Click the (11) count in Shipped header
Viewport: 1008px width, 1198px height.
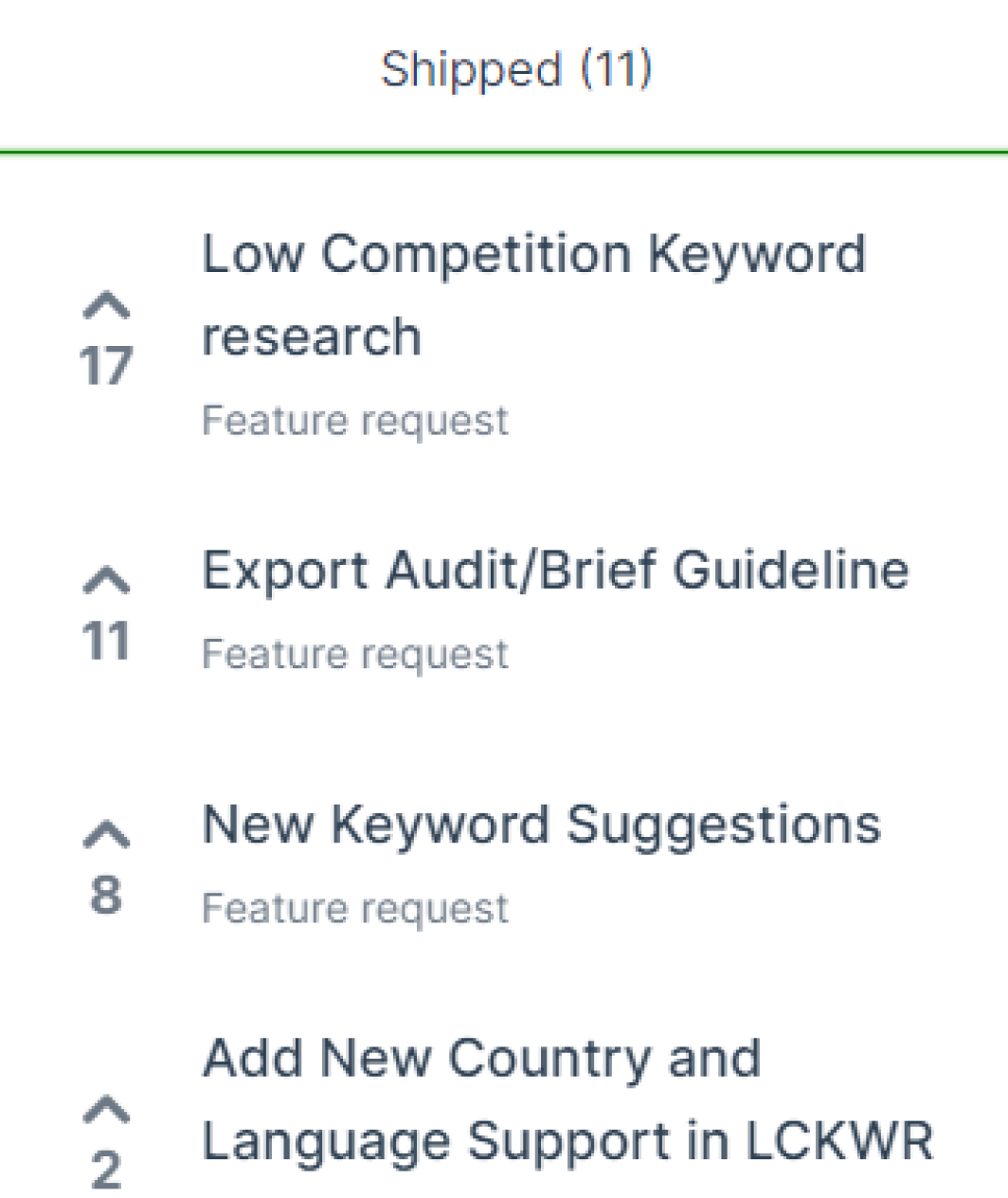tap(616, 70)
